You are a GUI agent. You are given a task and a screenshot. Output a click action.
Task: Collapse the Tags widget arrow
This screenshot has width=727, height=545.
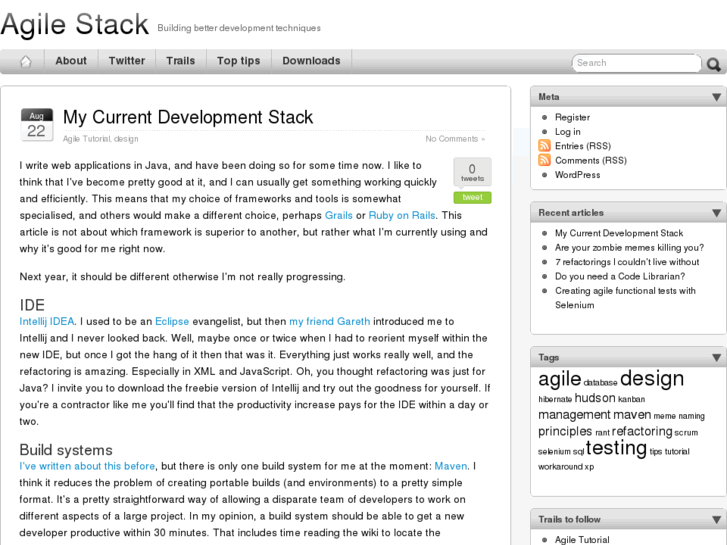click(x=716, y=358)
